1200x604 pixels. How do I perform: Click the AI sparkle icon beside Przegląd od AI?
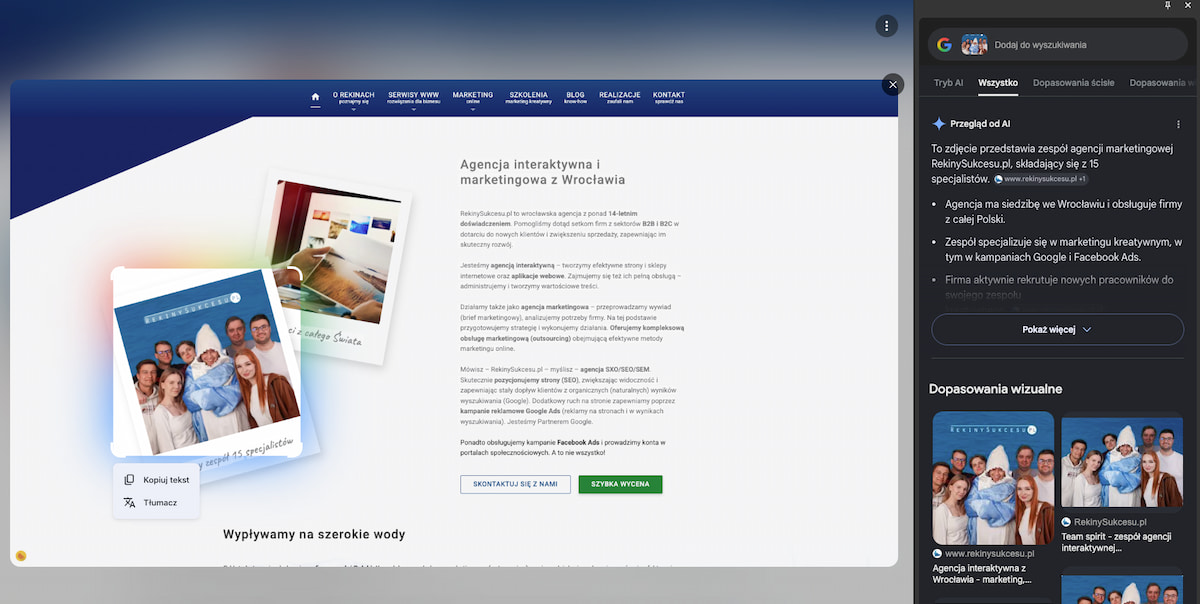[938, 124]
